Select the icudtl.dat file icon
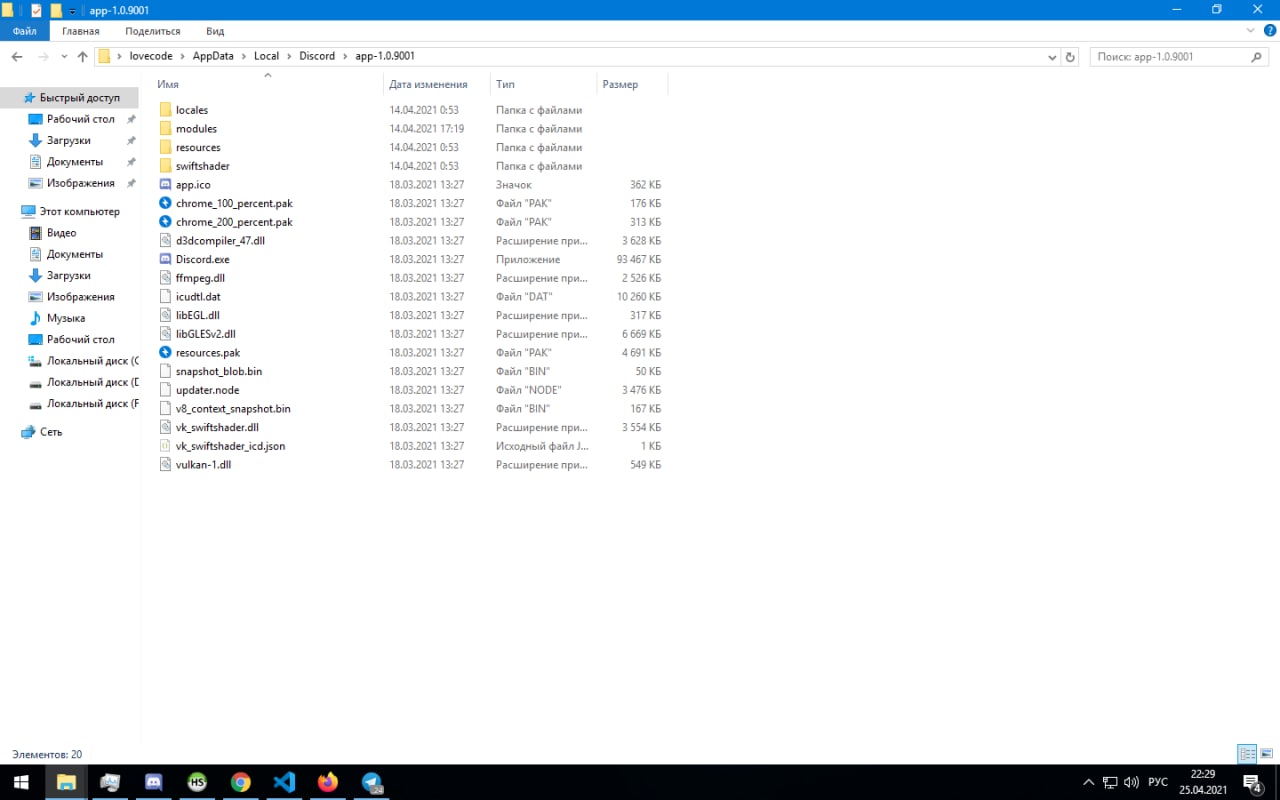Image resolution: width=1280 pixels, height=800 pixels. (166, 297)
